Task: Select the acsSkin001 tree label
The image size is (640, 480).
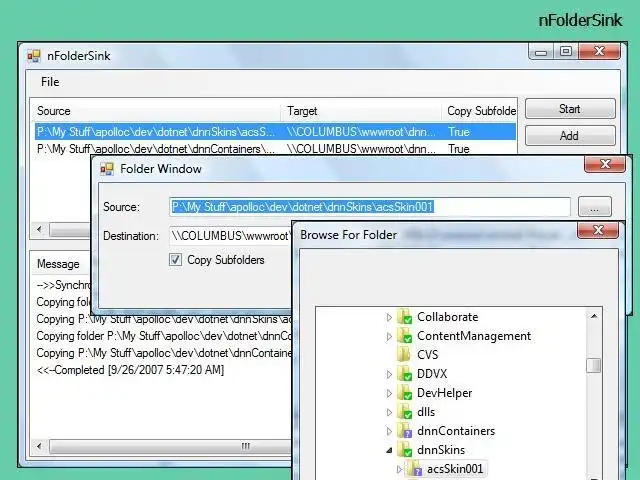Action: click(455, 469)
